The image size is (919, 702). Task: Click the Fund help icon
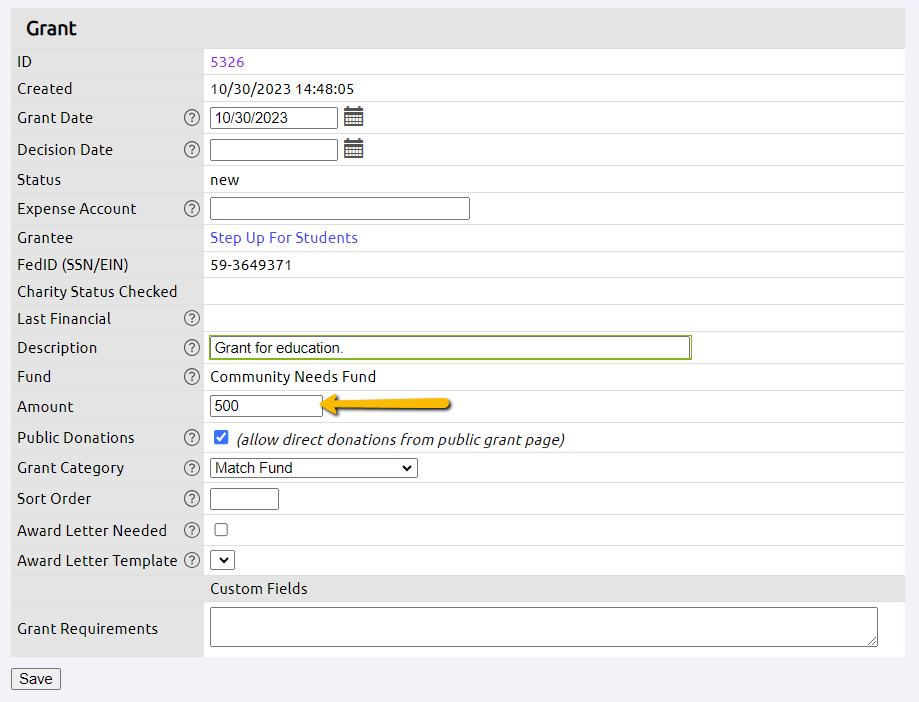(192, 377)
